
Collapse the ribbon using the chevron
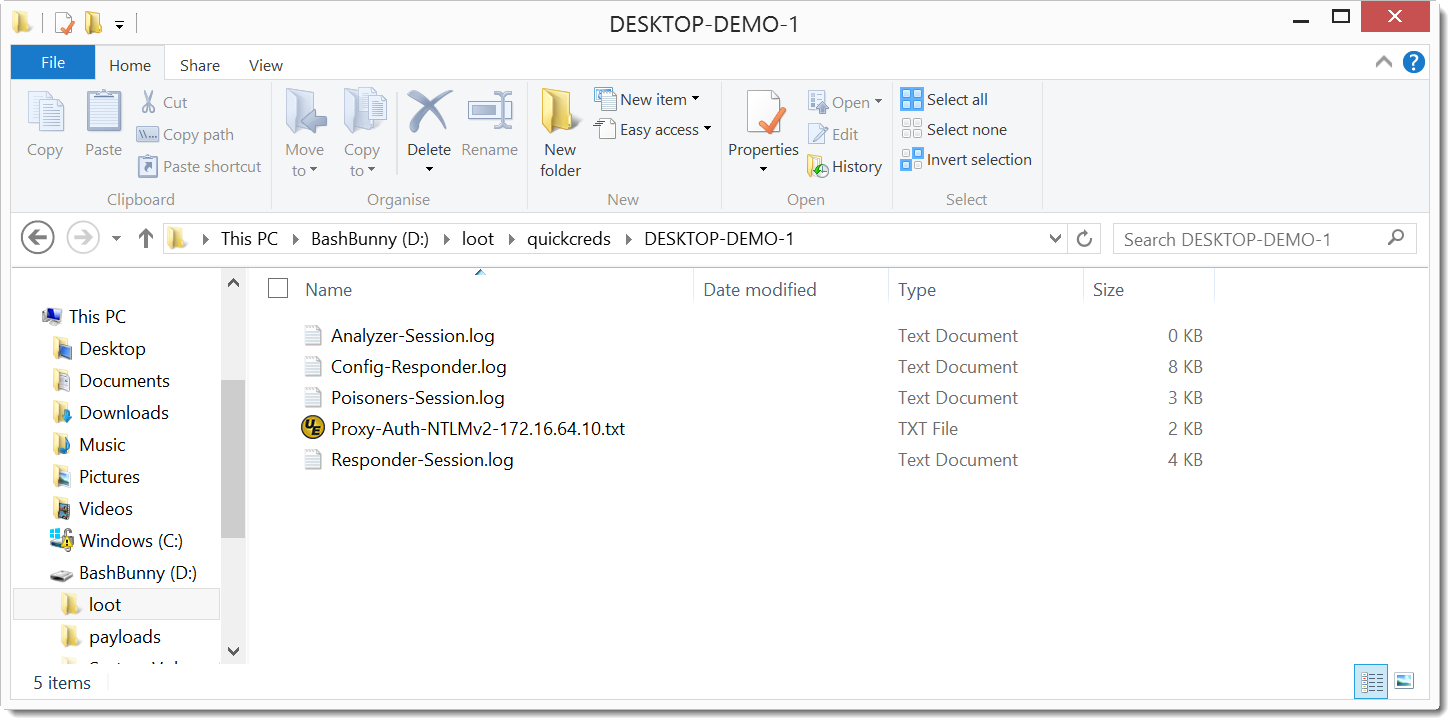pos(1384,62)
